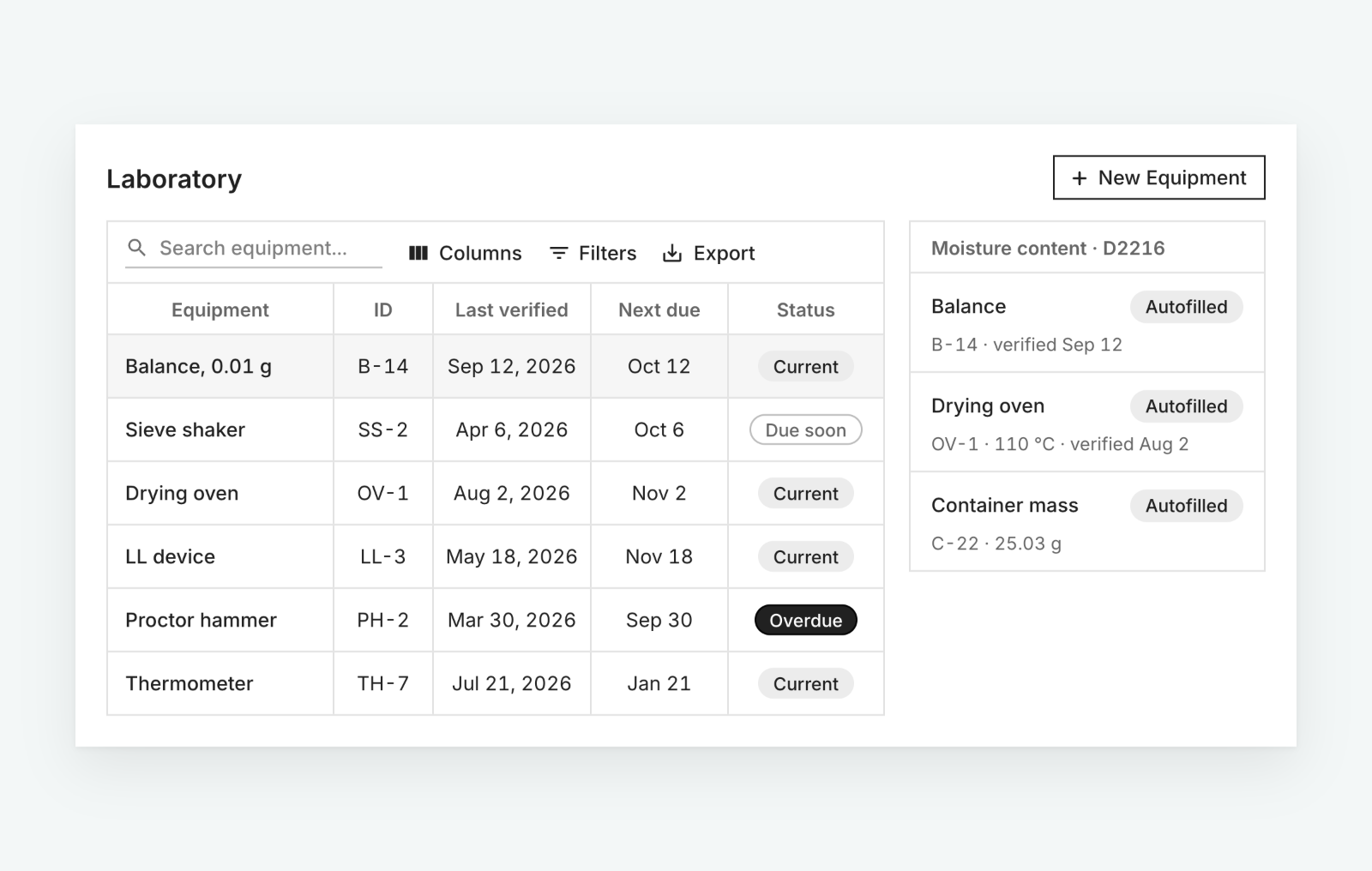This screenshot has height=871, width=1372.
Task: Click the Next due column header
Action: coord(659,309)
